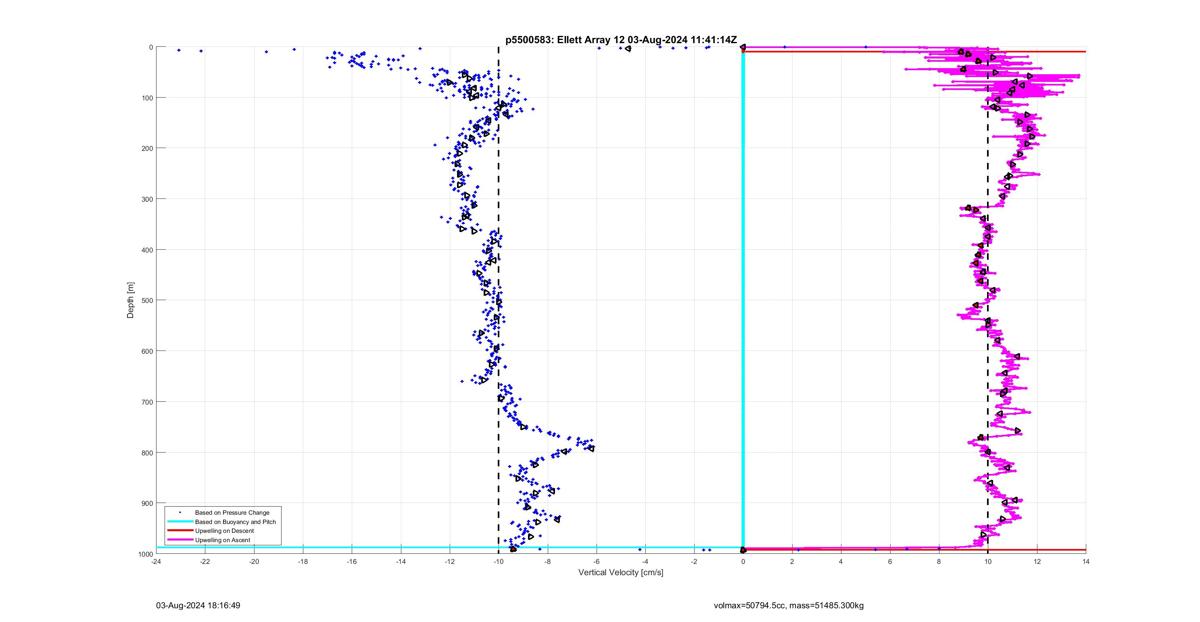
Task: Click velocity axis tick label '6'
Action: tap(890, 562)
